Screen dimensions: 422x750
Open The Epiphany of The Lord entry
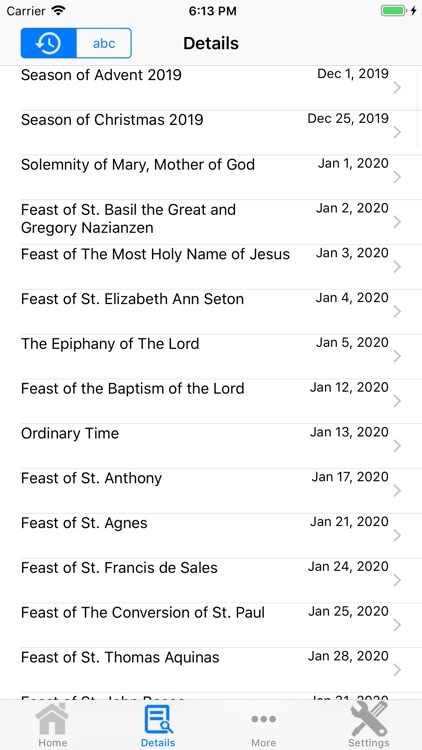(211, 356)
